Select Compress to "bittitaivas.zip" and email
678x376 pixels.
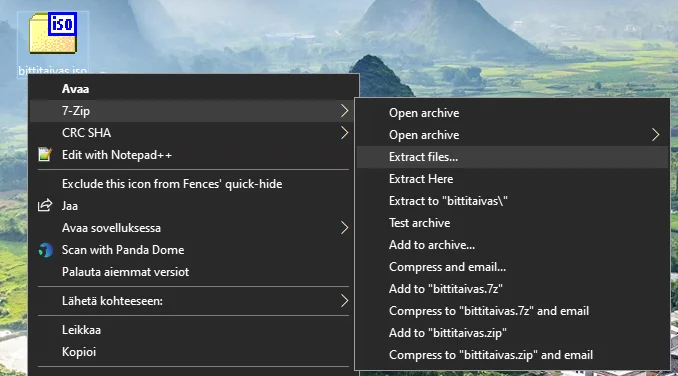[x=512, y=355]
